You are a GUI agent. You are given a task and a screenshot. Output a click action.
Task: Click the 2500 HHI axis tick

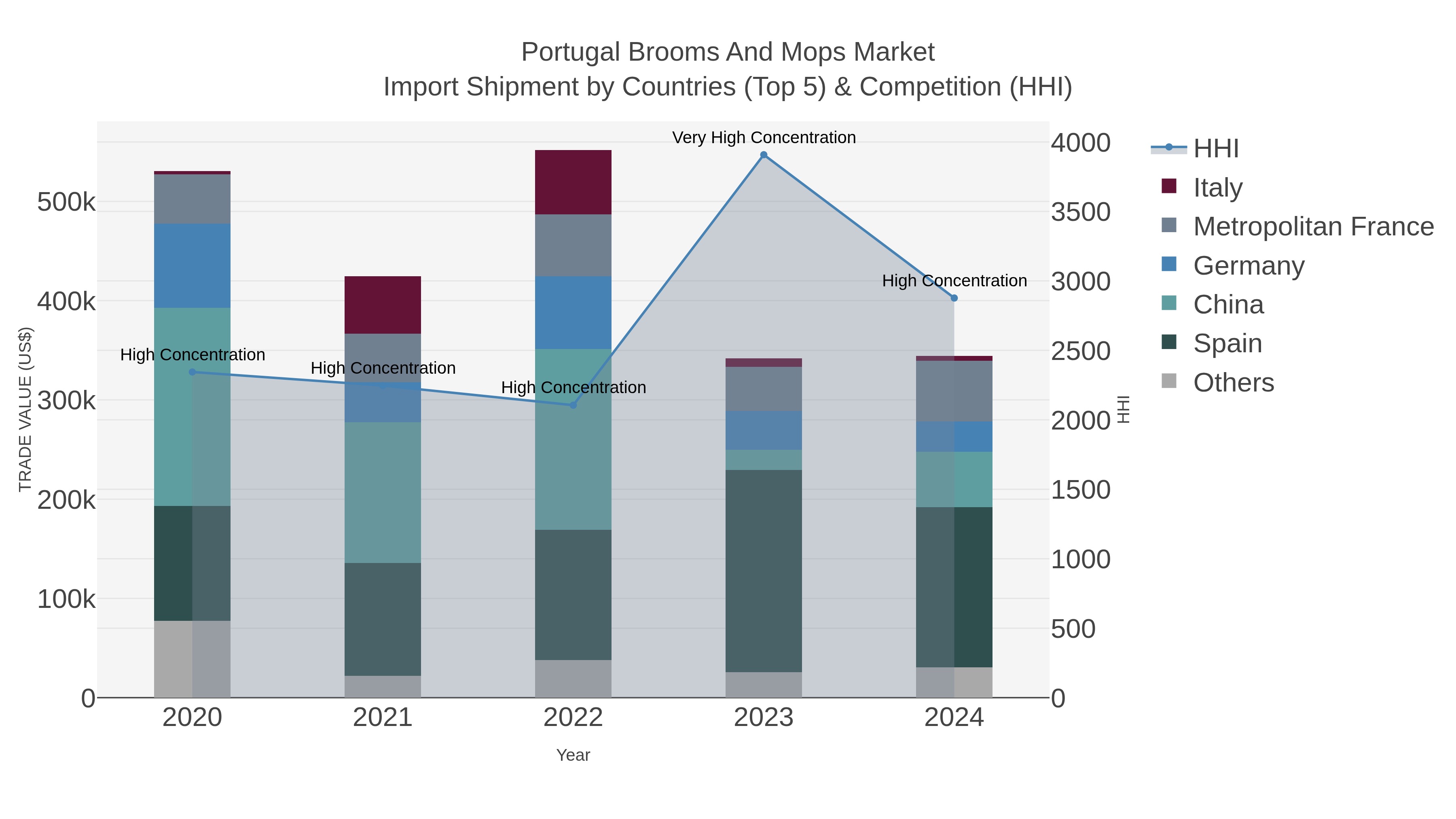1081,351
